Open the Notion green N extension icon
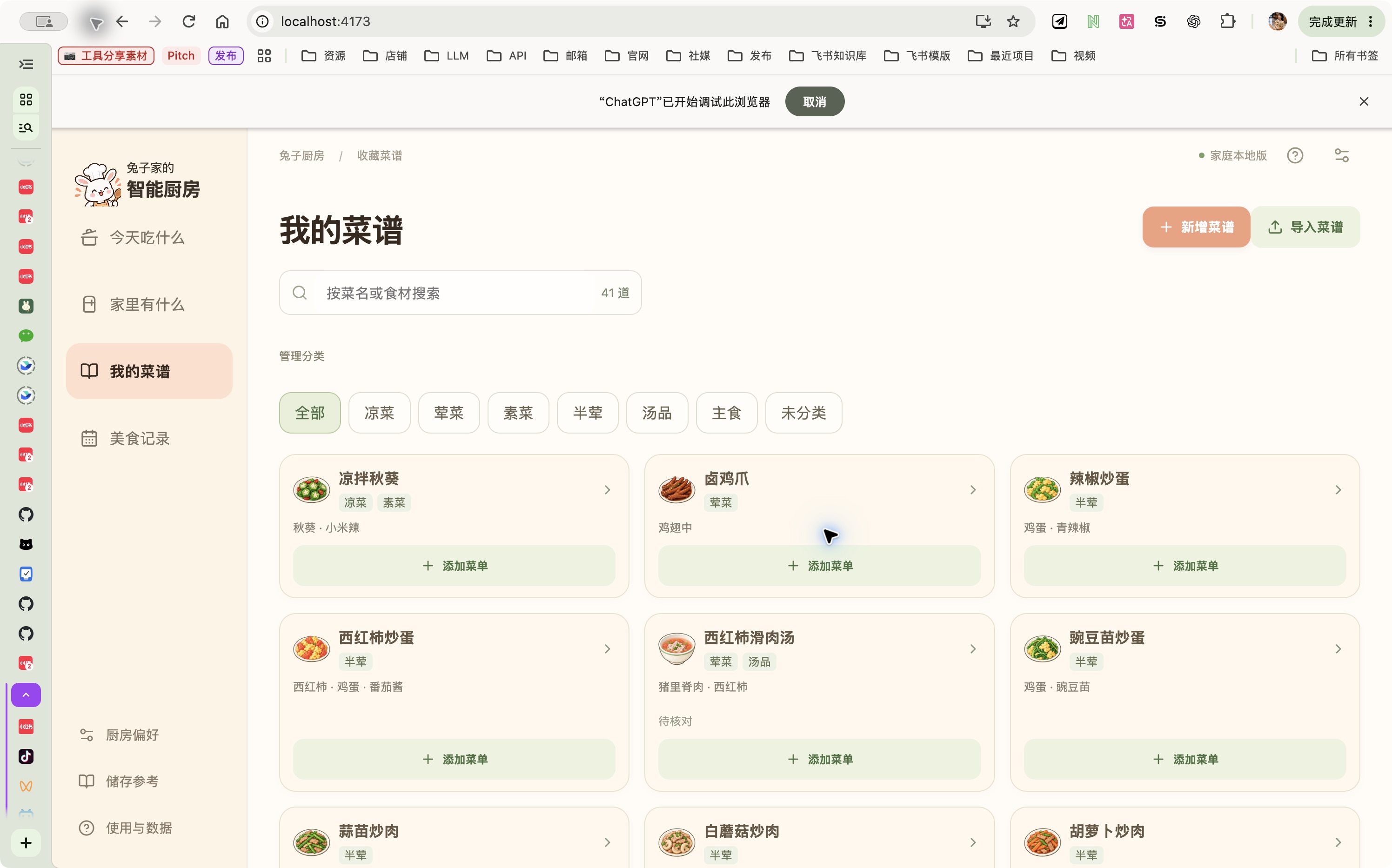This screenshot has height=868, width=1392. click(x=1093, y=21)
